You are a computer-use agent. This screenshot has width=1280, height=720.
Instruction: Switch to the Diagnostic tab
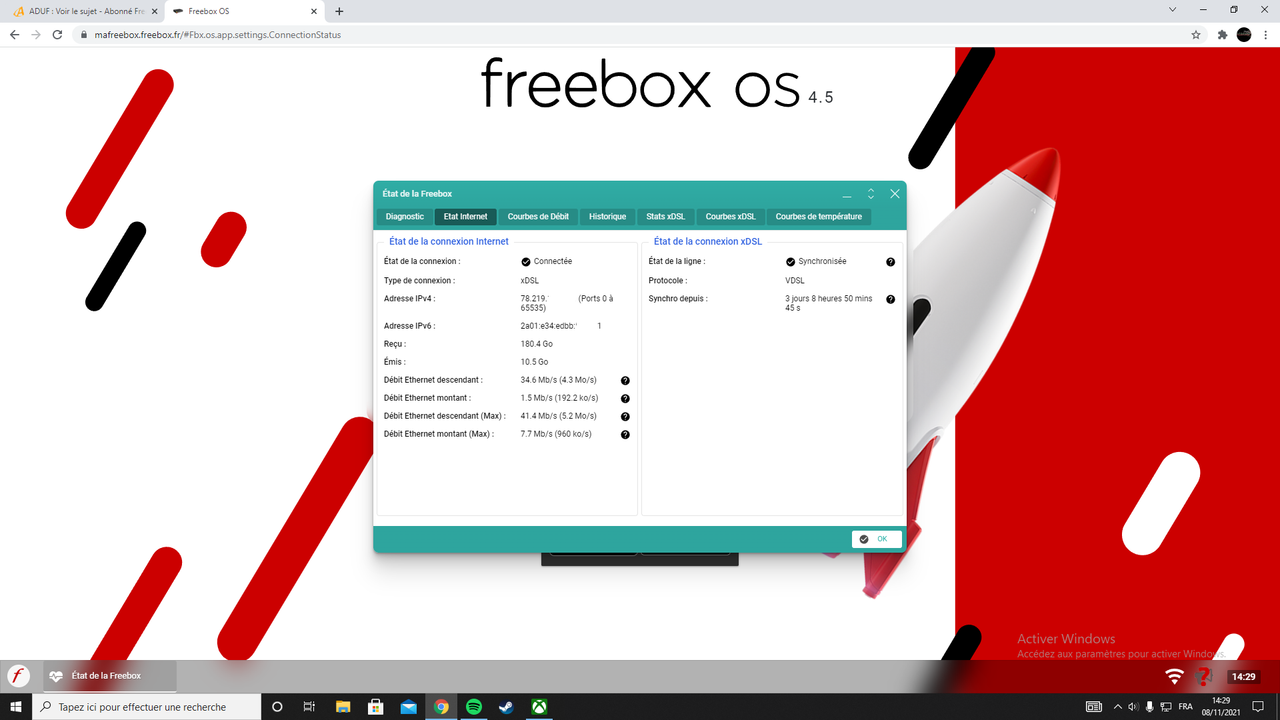point(405,217)
